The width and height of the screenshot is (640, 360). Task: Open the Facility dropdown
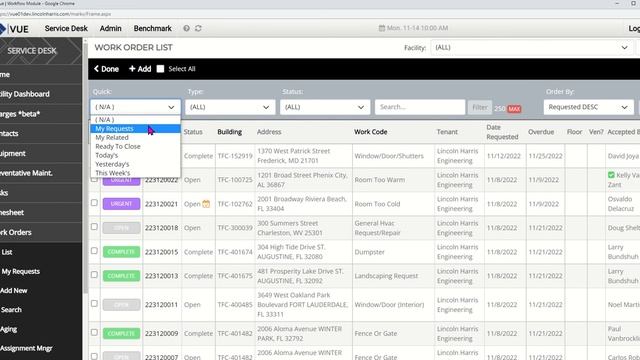pos(532,47)
